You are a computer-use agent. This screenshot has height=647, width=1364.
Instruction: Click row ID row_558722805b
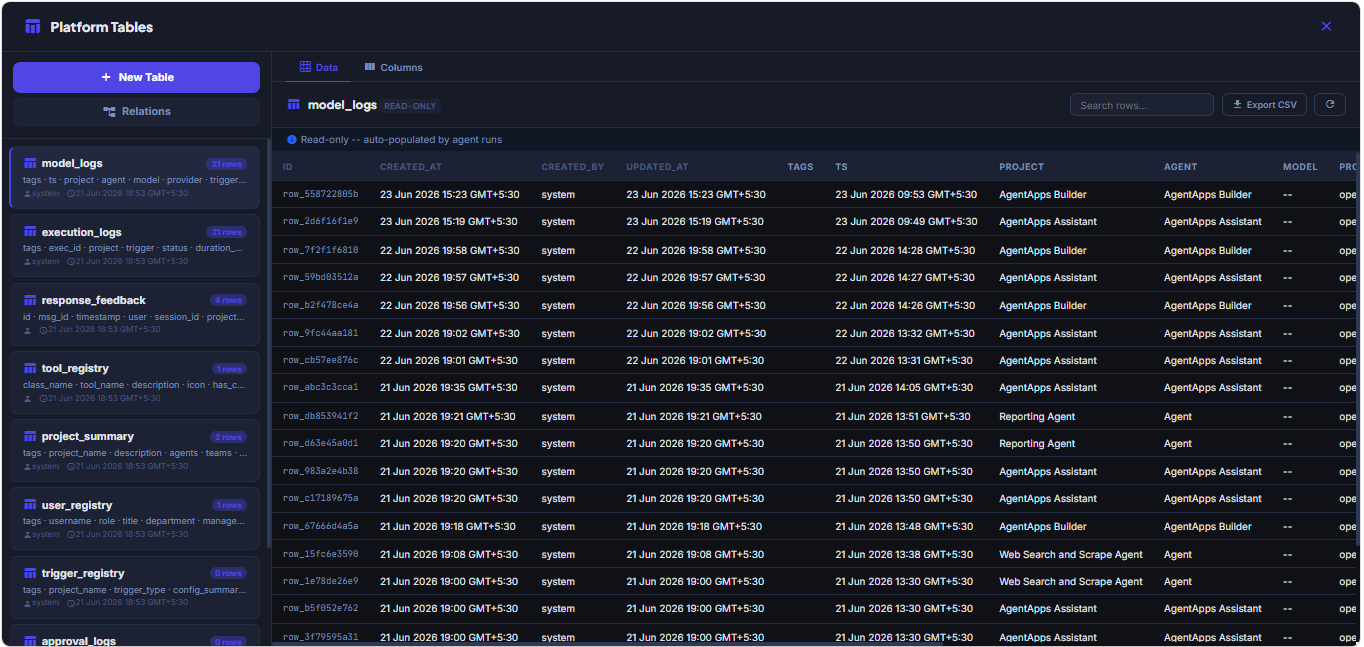(x=320, y=194)
